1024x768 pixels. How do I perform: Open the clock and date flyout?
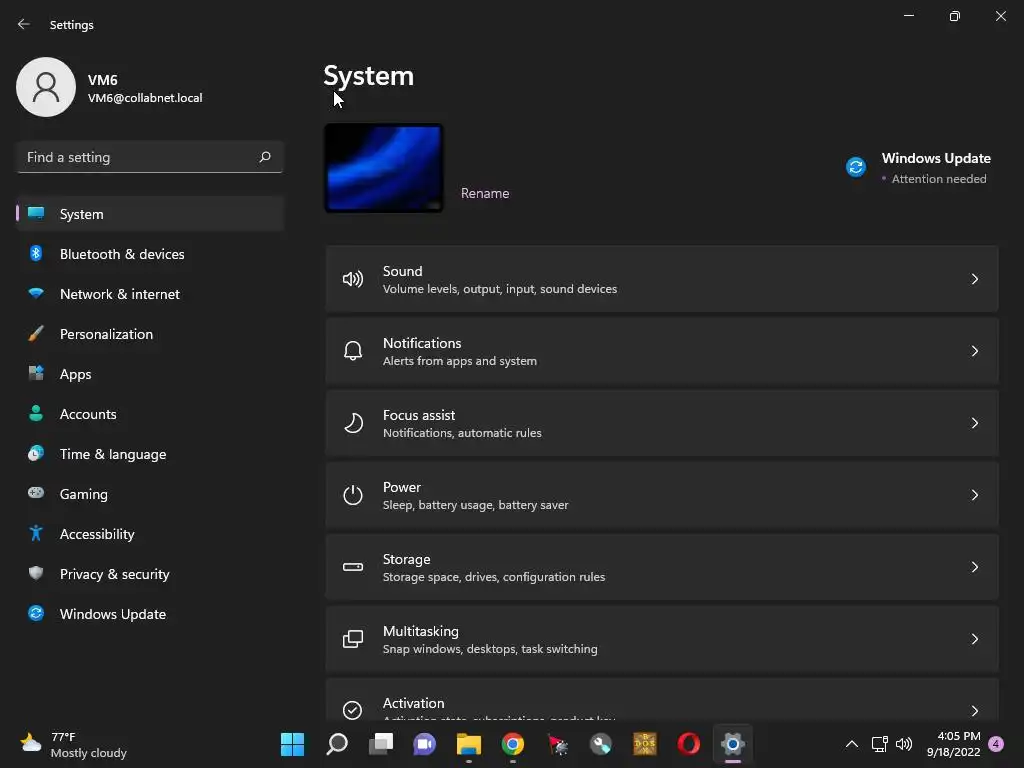click(x=953, y=744)
